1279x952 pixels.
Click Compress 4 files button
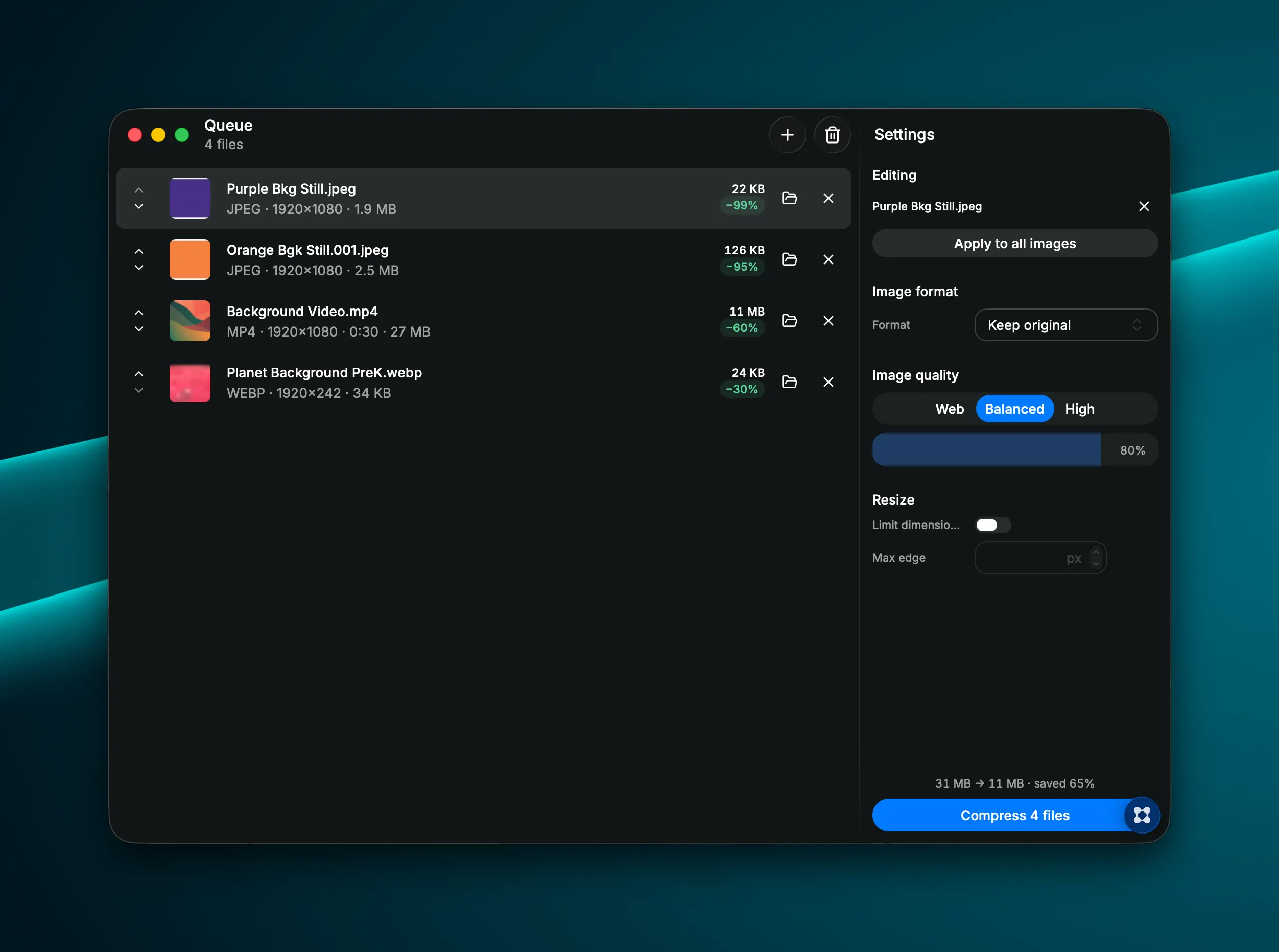point(1014,815)
